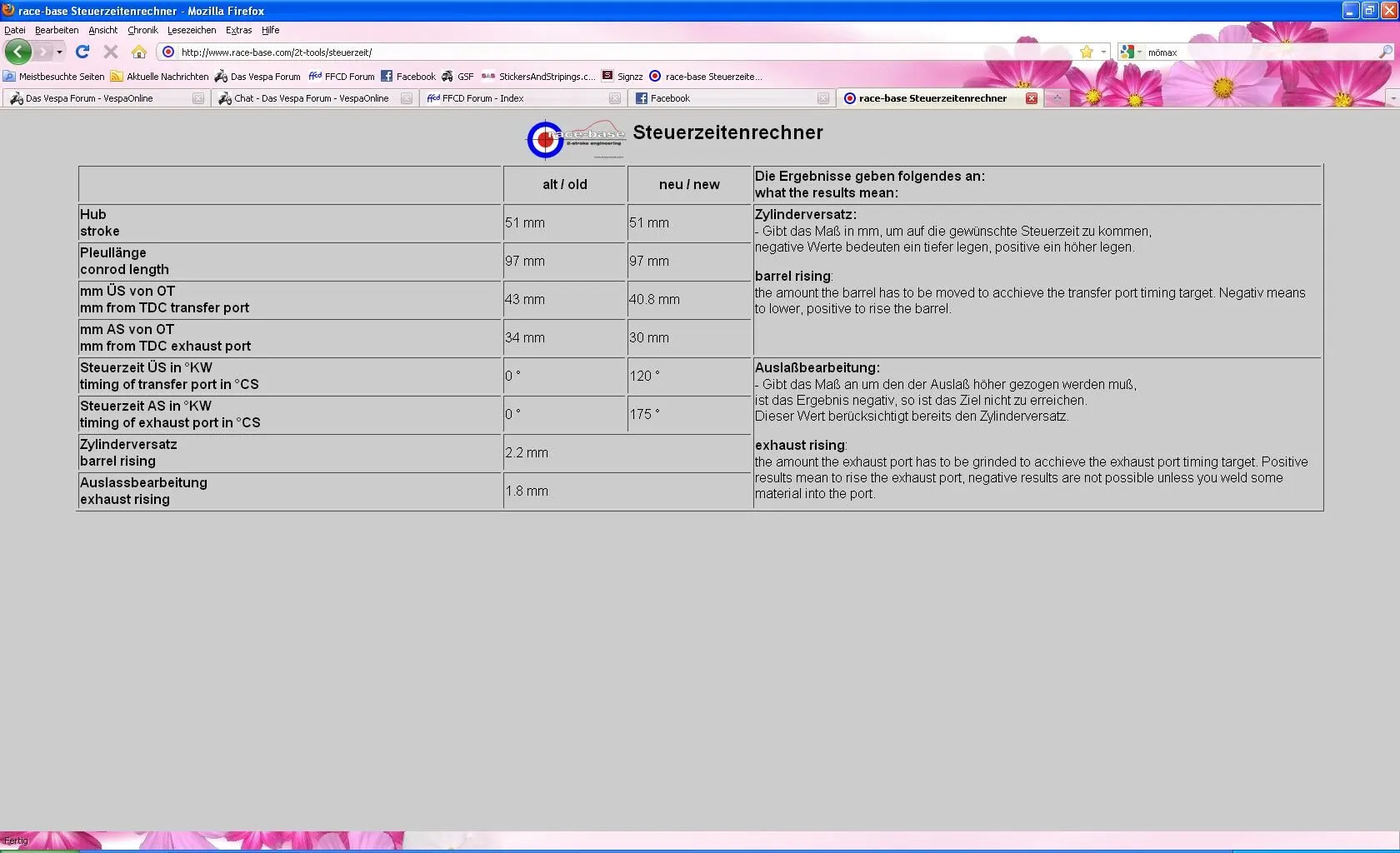Viewport: 1400px width, 853px height.
Task: Click the race-base logo on the page
Action: point(575,139)
